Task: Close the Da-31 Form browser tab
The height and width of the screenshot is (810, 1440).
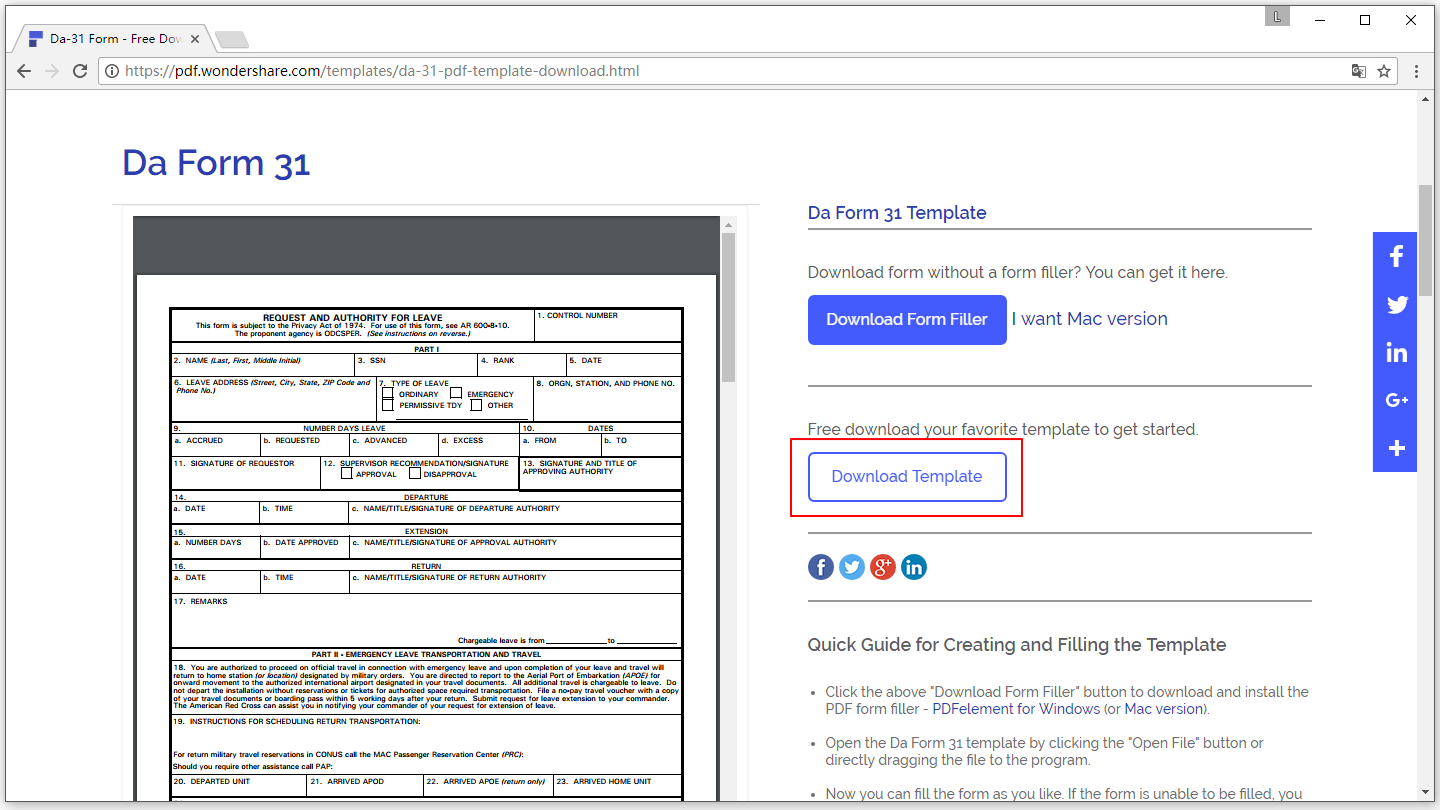Action: tap(195, 39)
